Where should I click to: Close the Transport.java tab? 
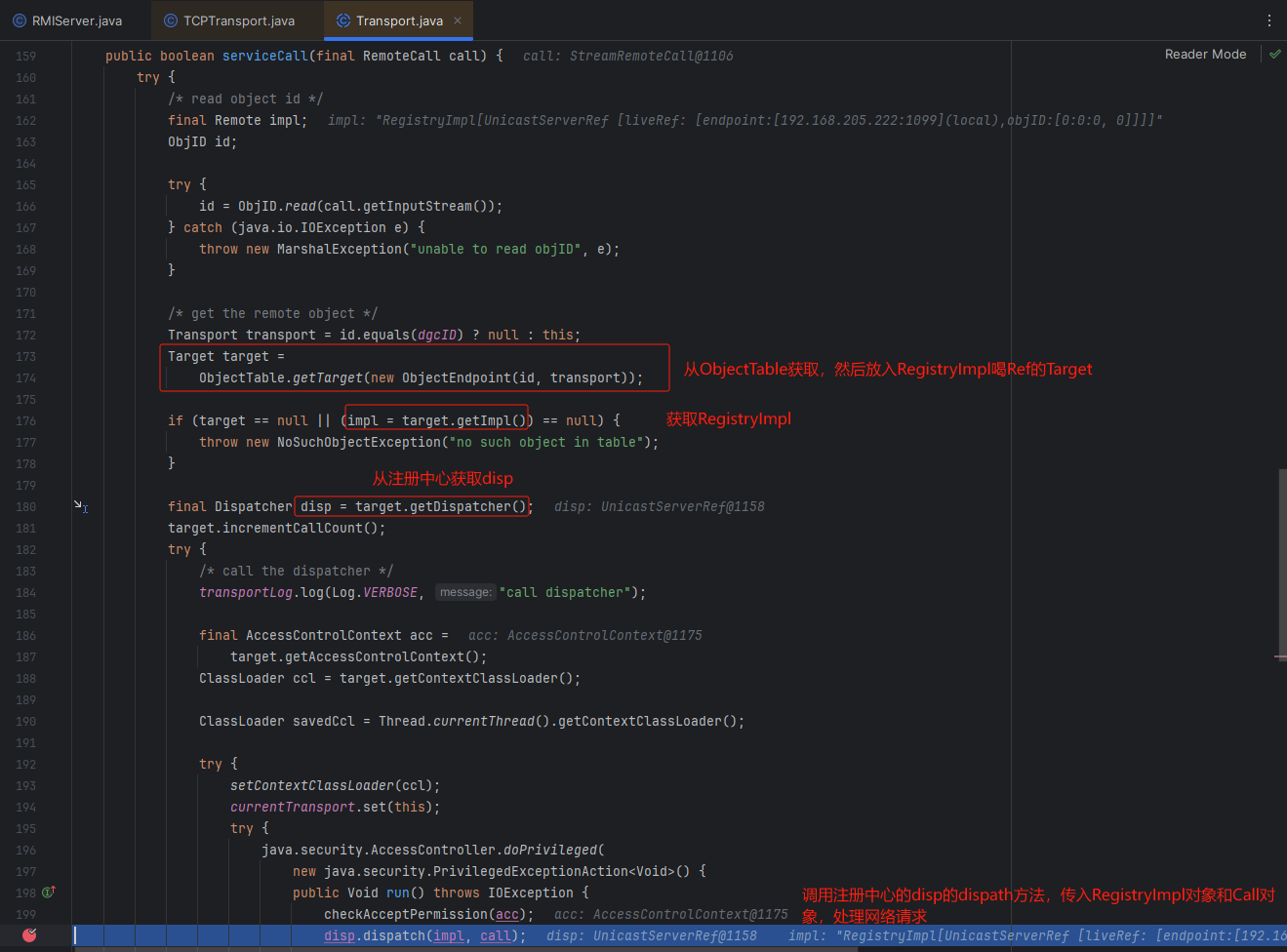click(458, 20)
